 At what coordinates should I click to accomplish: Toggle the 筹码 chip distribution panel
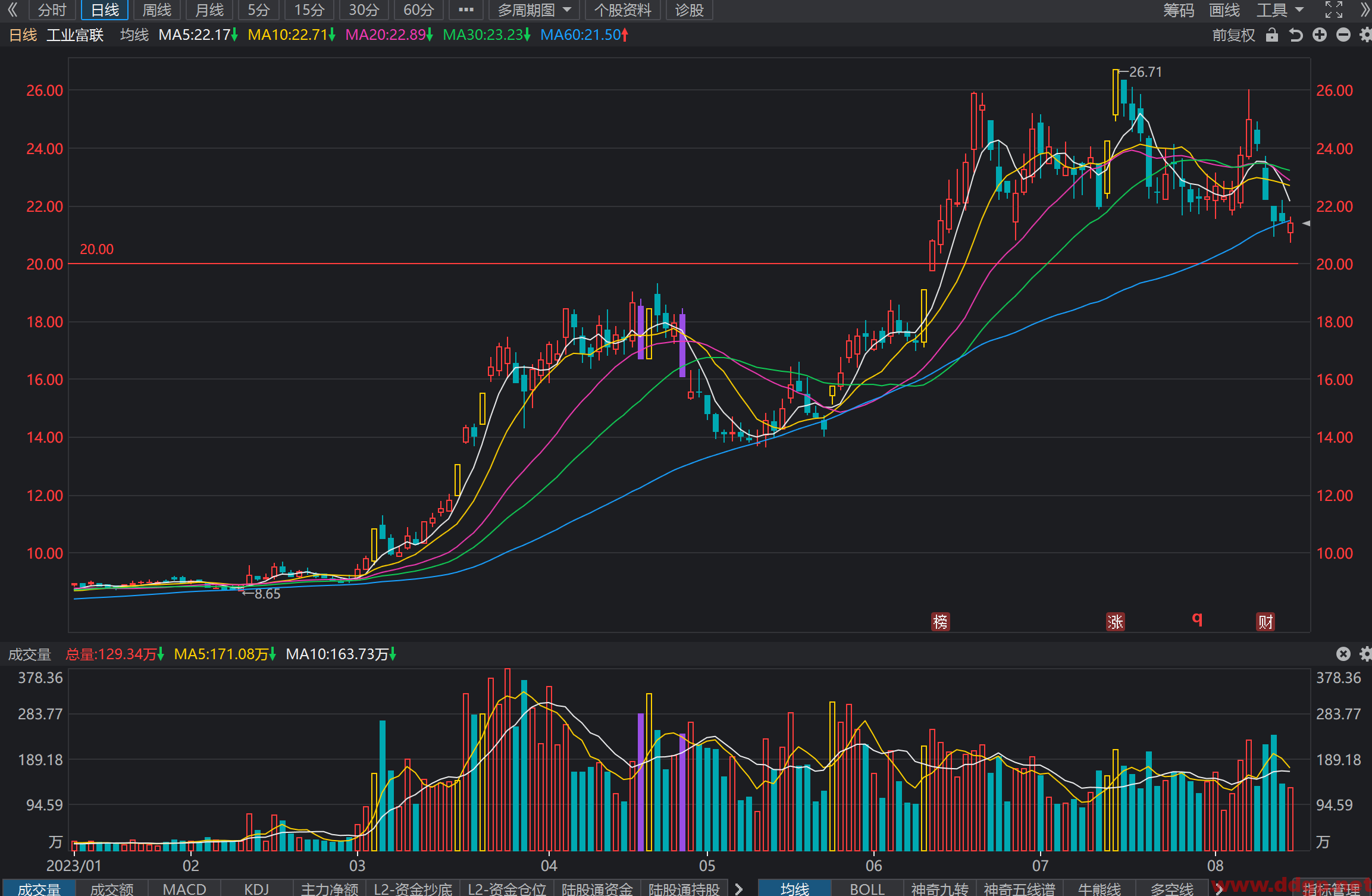(x=1179, y=10)
